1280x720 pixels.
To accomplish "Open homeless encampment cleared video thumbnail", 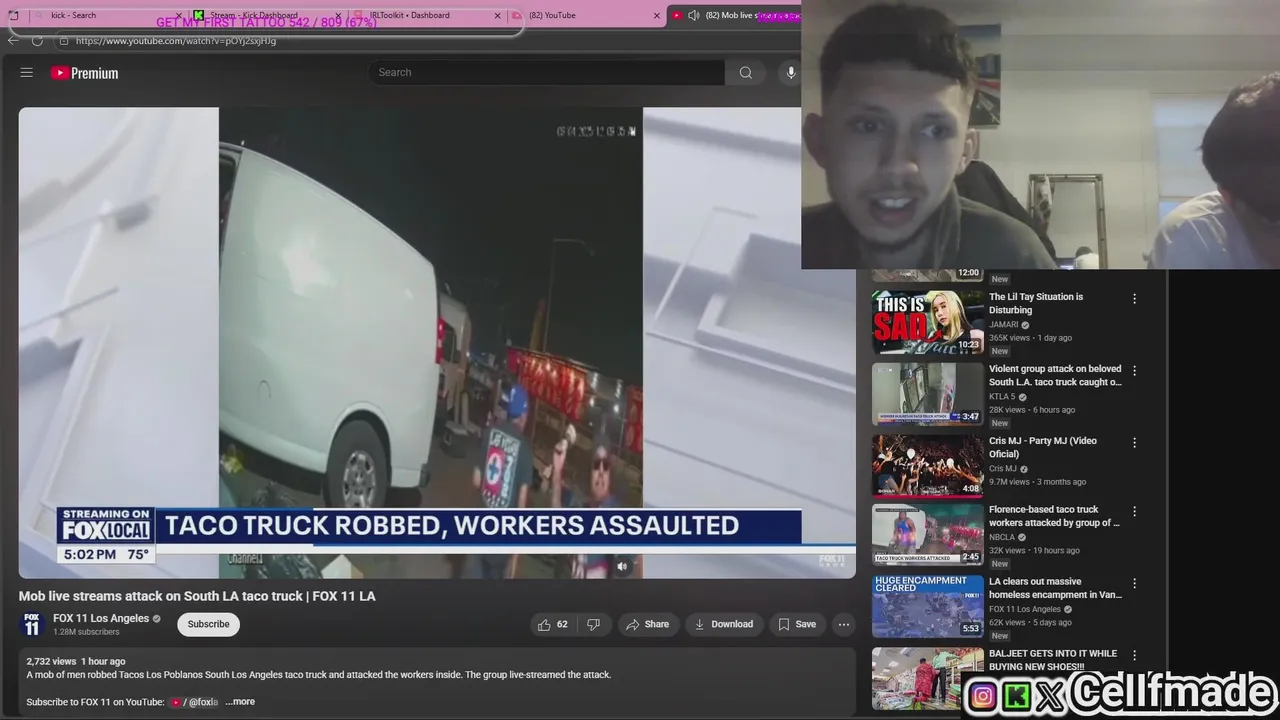I will [928, 607].
